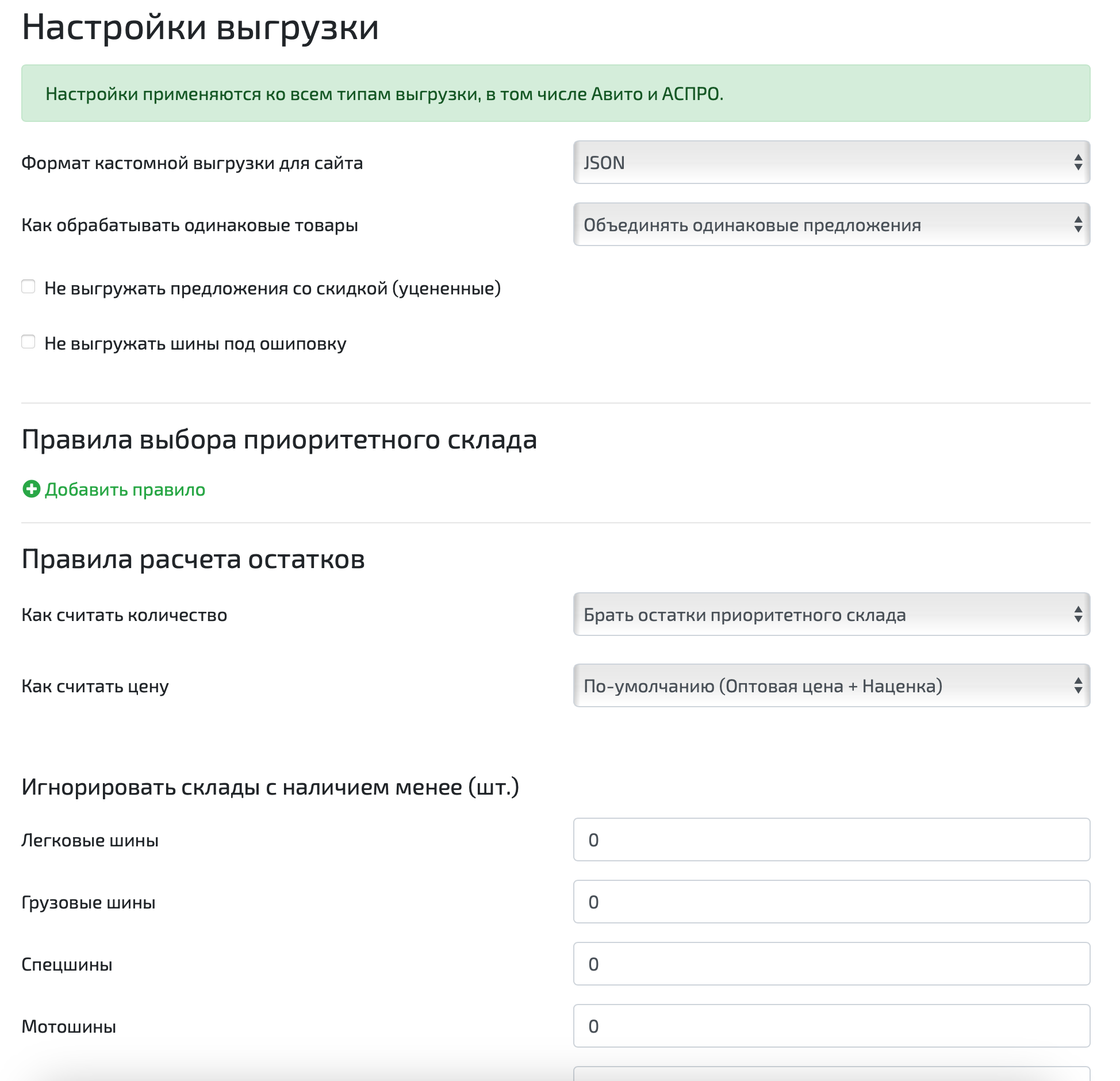Image resolution: width=1120 pixels, height=1081 pixels.
Task: Click arrows icon on quantity calculation select
Action: point(1078,615)
